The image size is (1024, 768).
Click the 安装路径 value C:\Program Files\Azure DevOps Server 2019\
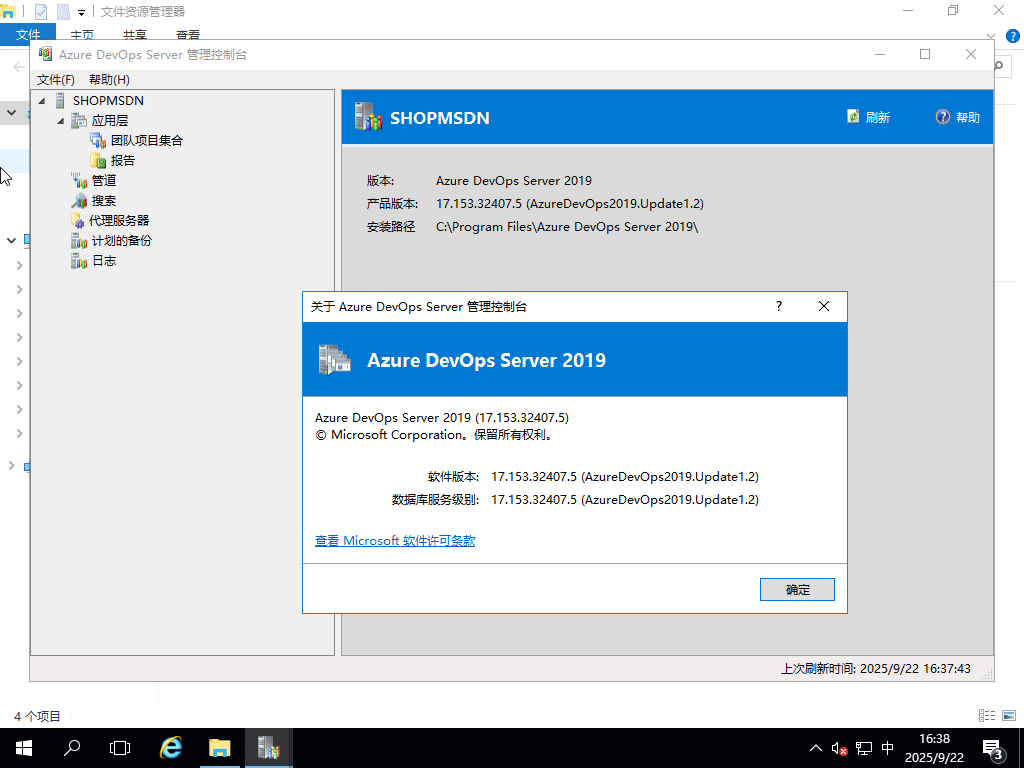tap(567, 227)
